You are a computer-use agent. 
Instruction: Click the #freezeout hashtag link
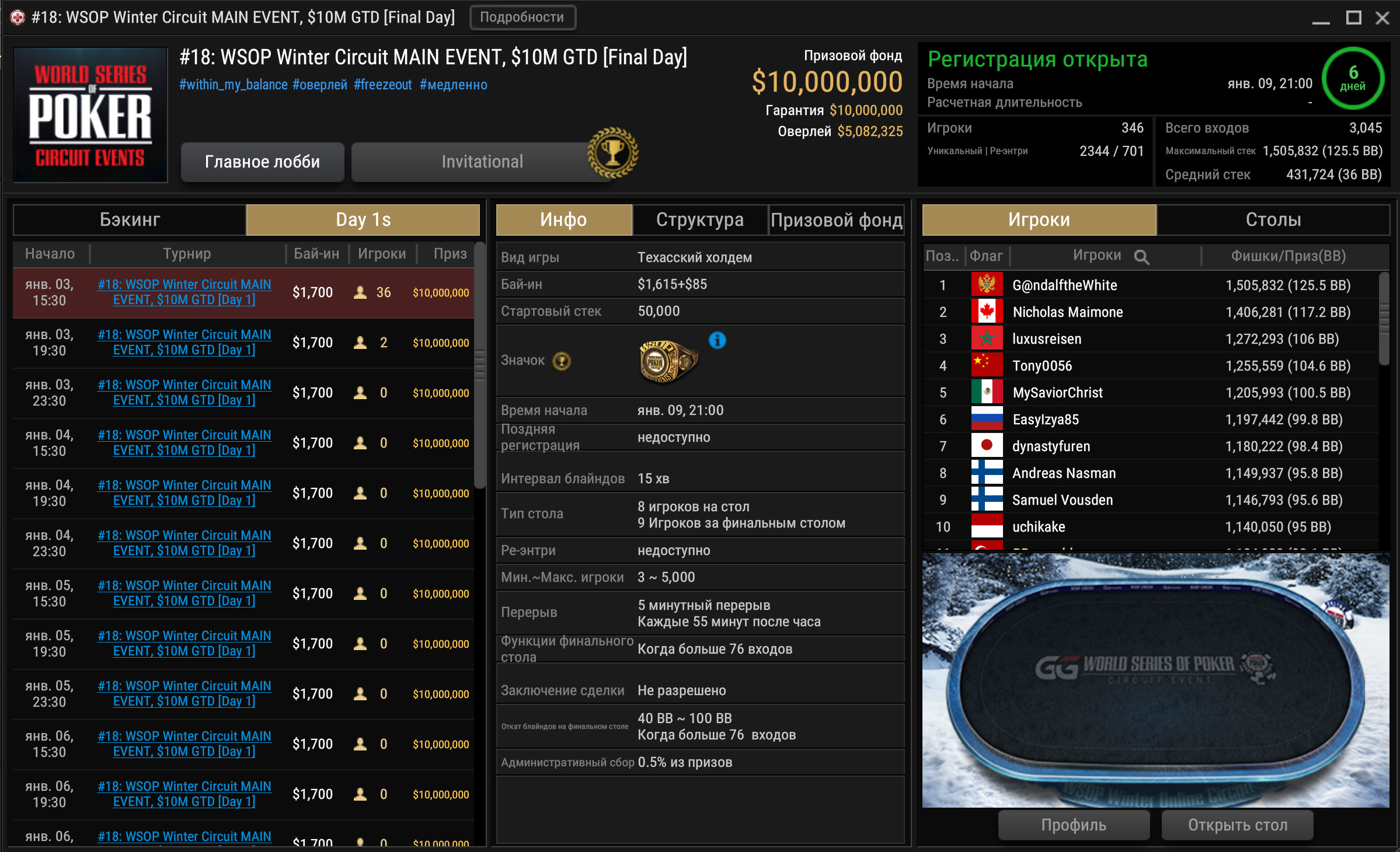click(x=382, y=85)
